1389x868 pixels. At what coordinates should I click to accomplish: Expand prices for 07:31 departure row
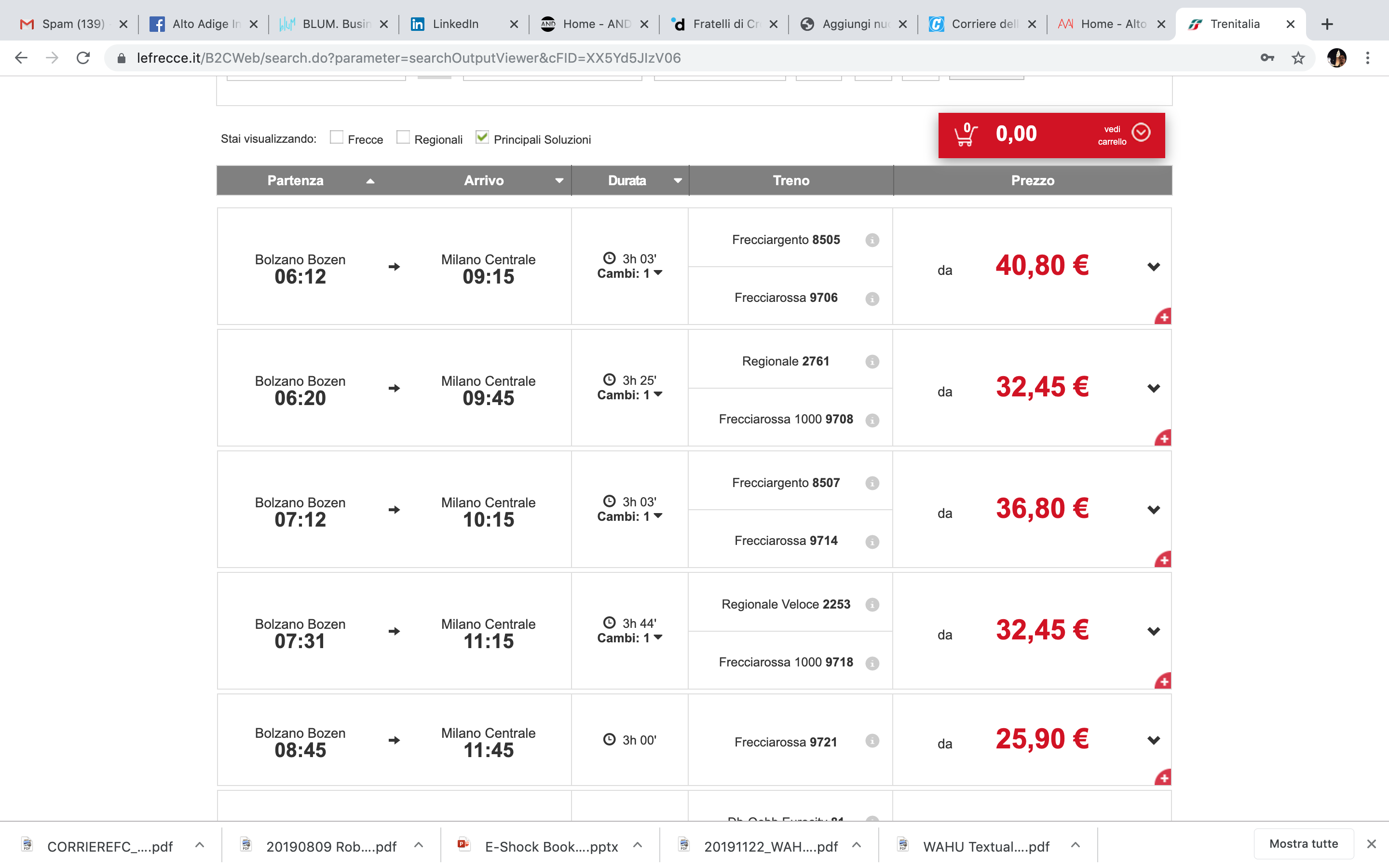click(x=1154, y=632)
